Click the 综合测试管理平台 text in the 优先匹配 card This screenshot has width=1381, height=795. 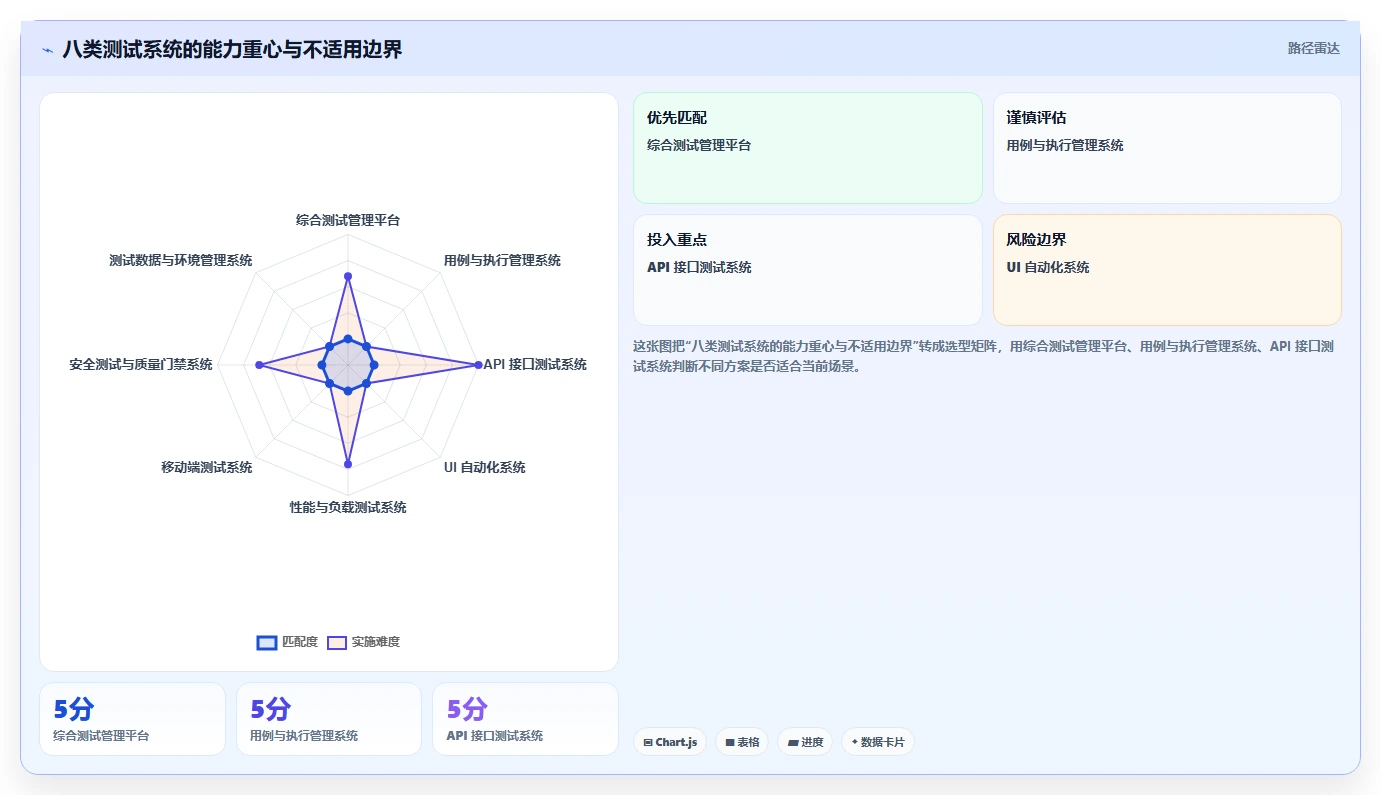coord(699,145)
